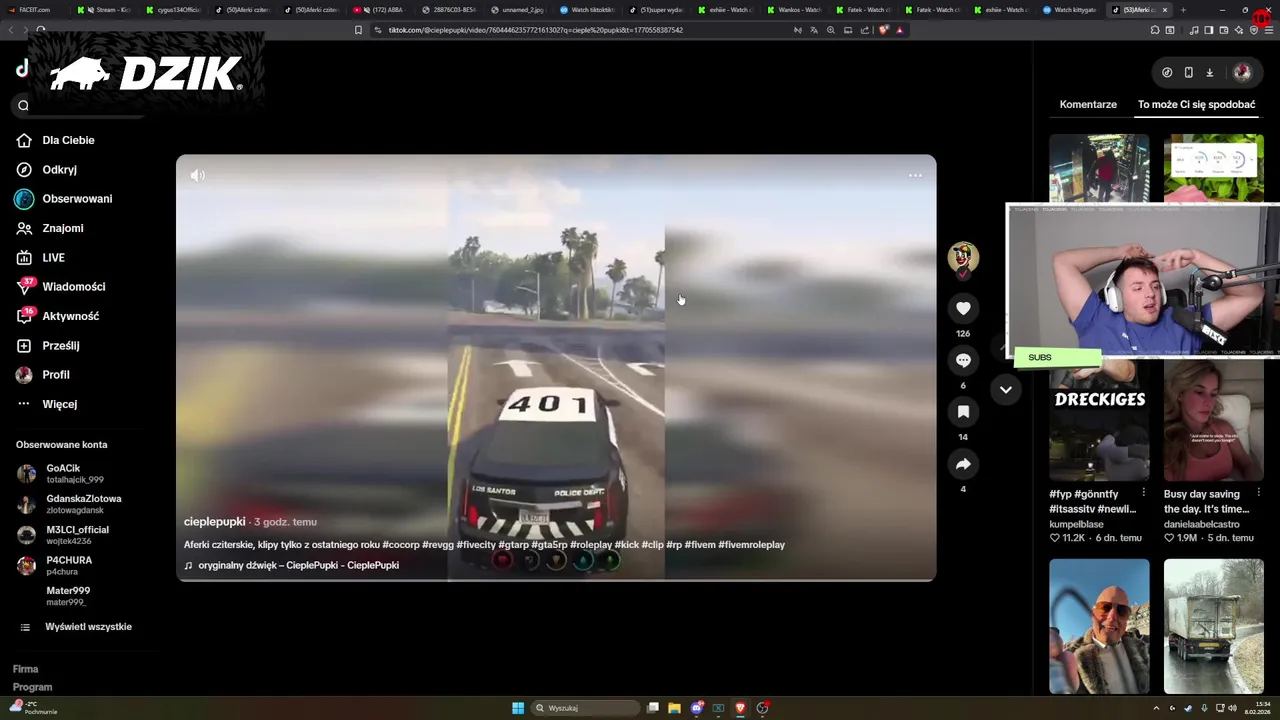
Task: Open followed account GdanskaZlotowa
Action: pos(70,504)
